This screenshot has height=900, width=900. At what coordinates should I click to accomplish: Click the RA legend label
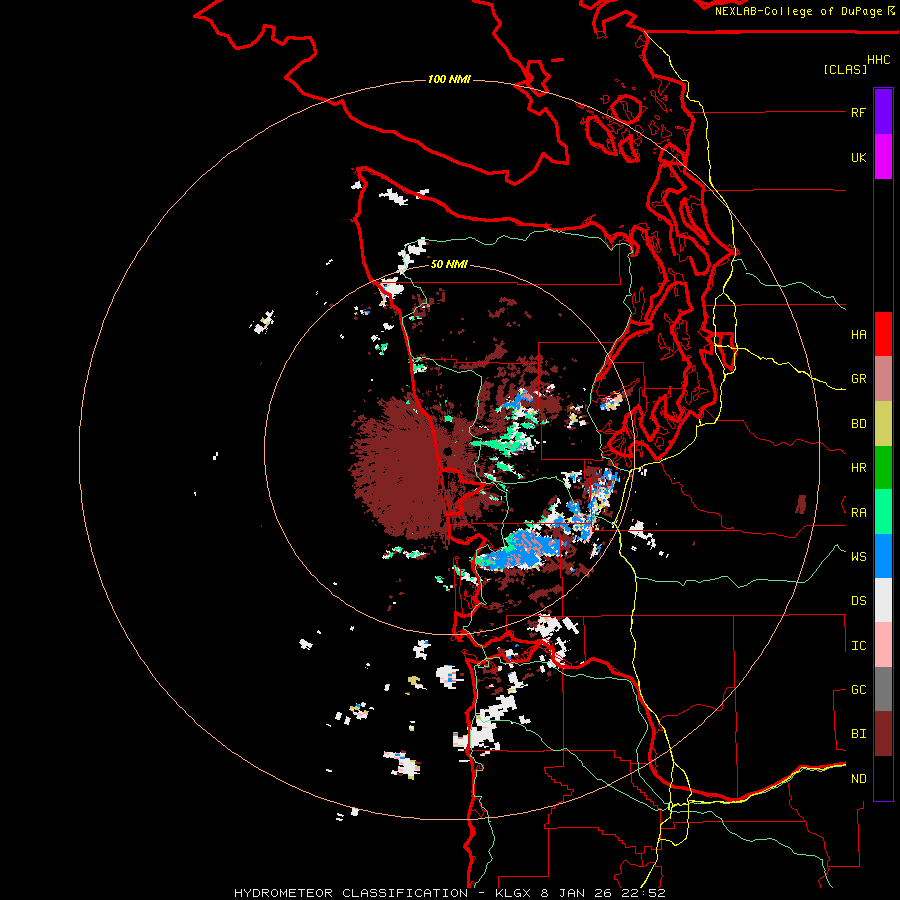pyautogui.click(x=858, y=513)
